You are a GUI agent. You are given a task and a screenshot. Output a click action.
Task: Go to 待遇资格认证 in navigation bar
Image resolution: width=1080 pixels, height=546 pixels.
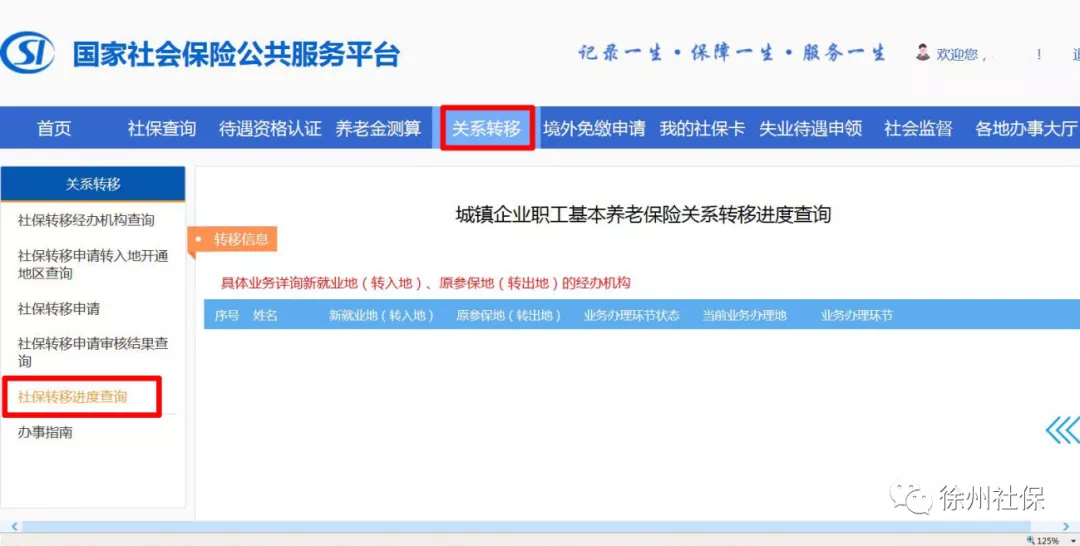click(270, 128)
